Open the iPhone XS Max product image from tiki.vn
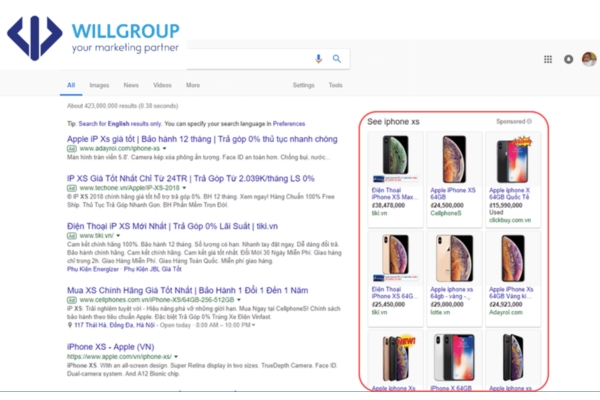The width and height of the screenshot is (600, 400). [395, 159]
